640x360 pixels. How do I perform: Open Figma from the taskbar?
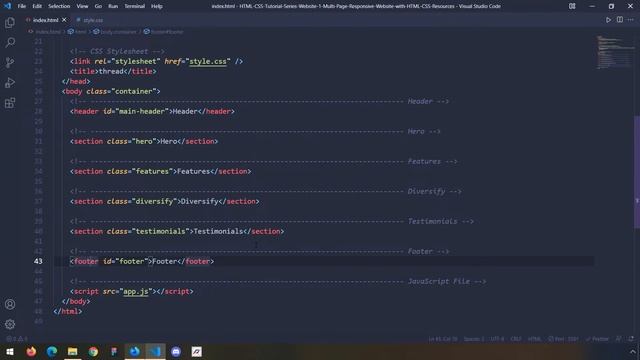tap(114, 351)
